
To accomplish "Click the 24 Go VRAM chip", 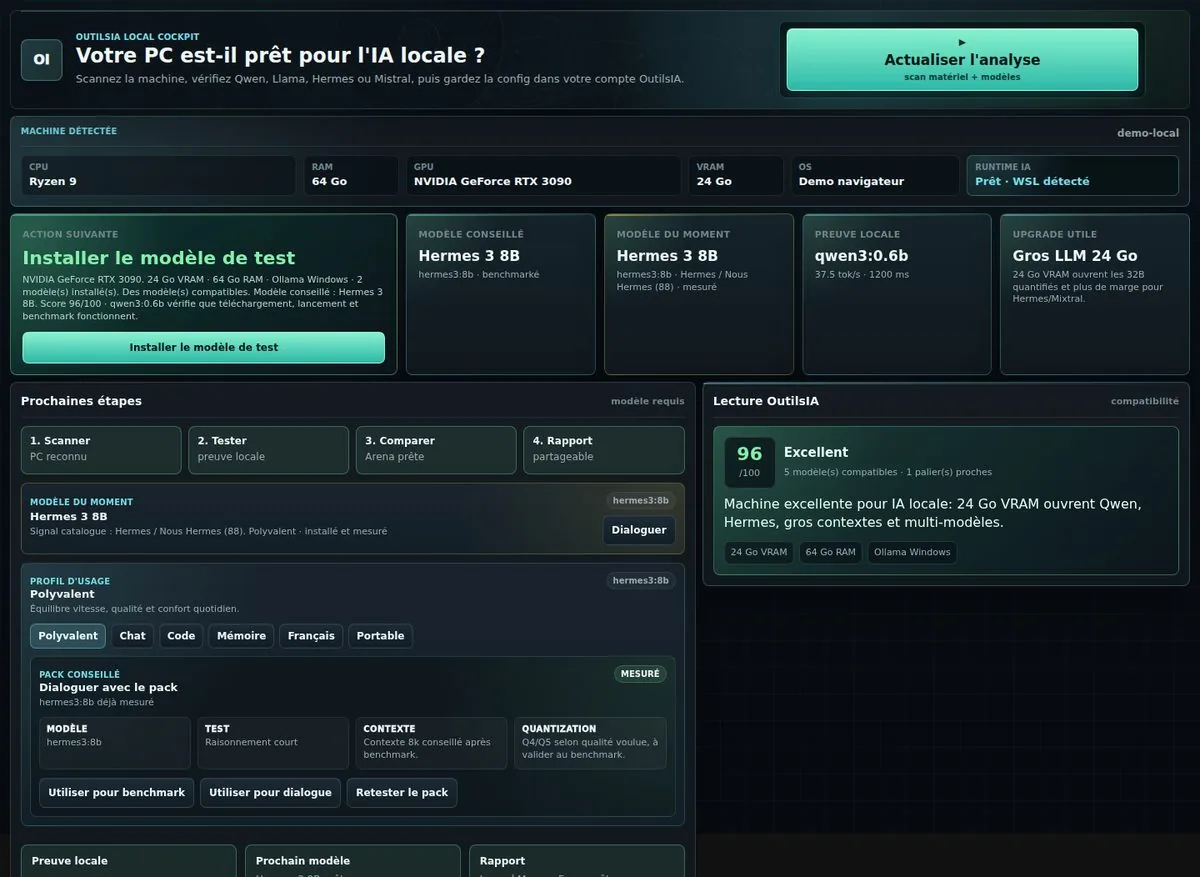I will (x=759, y=552).
